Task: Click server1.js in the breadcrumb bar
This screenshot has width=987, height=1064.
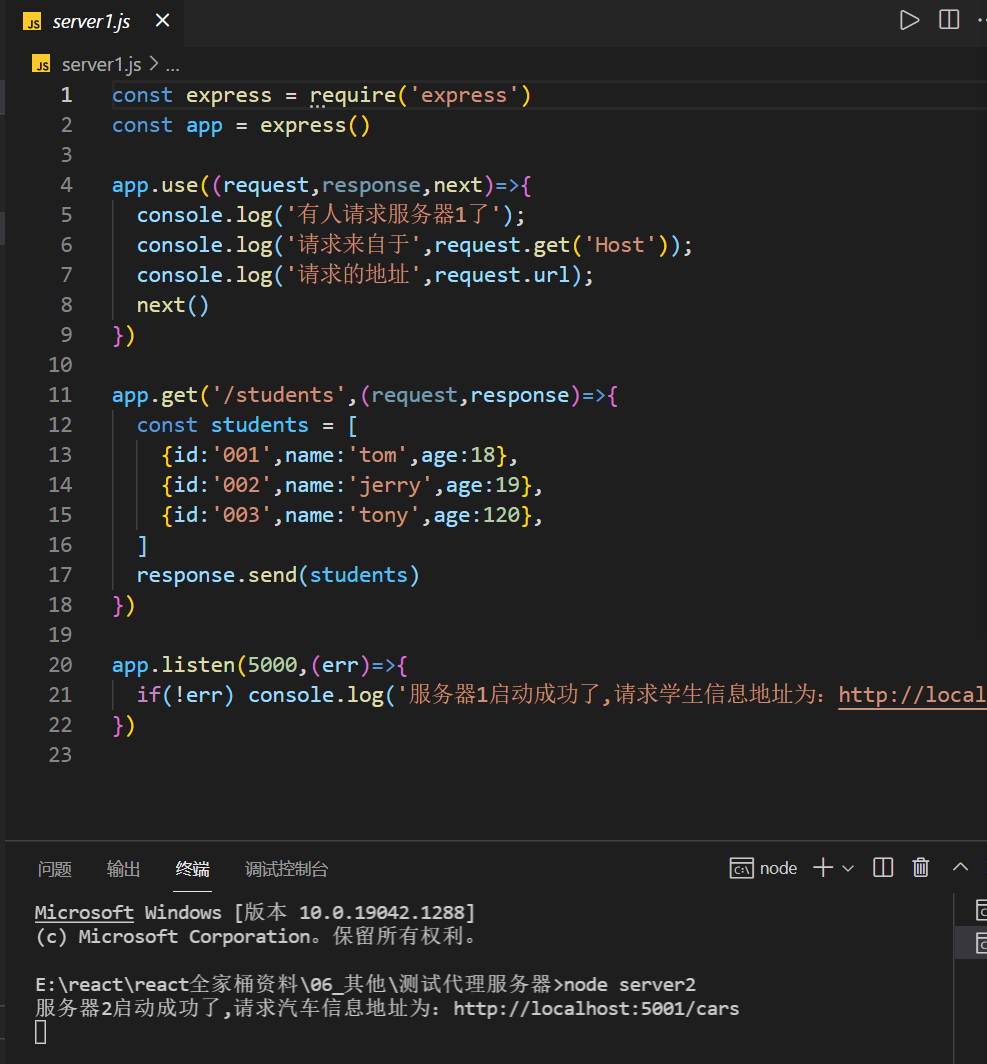Action: [x=102, y=65]
